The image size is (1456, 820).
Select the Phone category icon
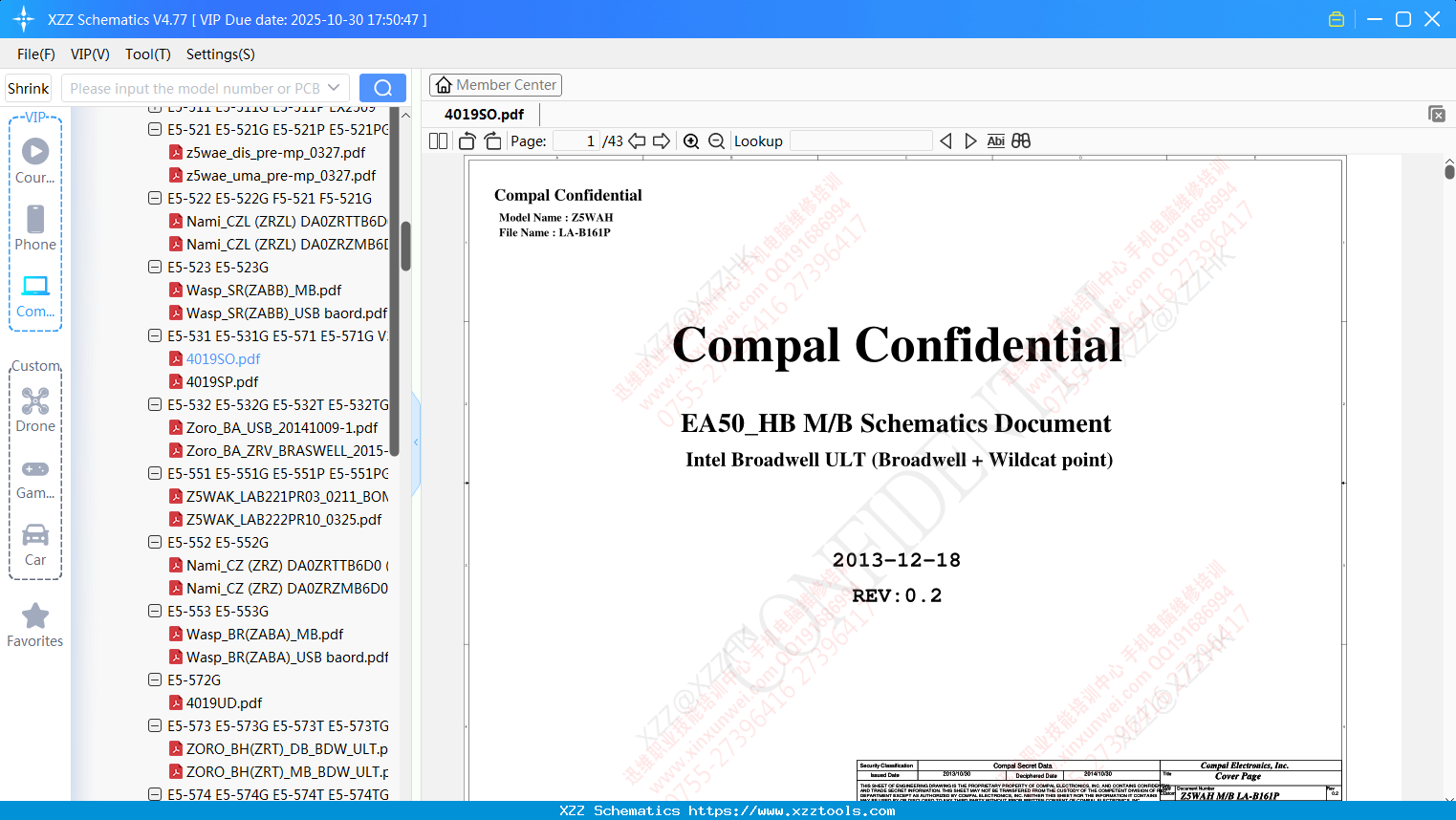click(35, 227)
